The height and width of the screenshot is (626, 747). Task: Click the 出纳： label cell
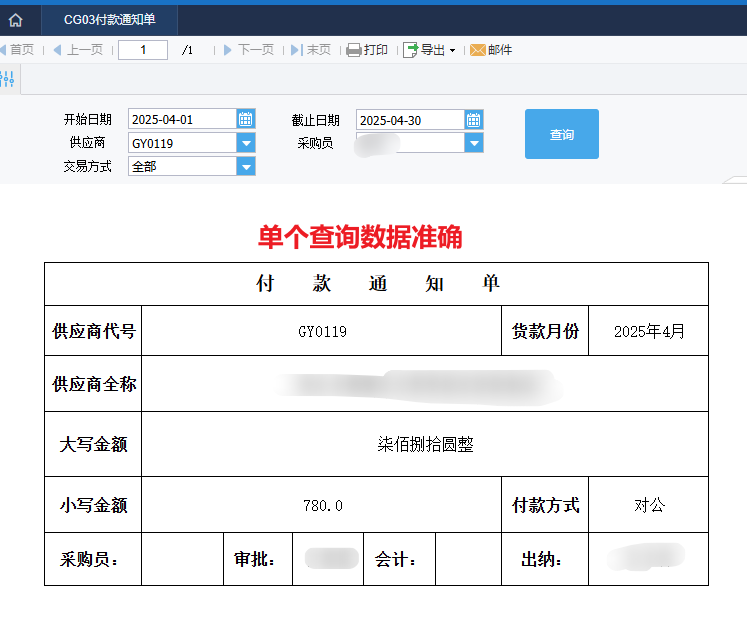(545, 559)
